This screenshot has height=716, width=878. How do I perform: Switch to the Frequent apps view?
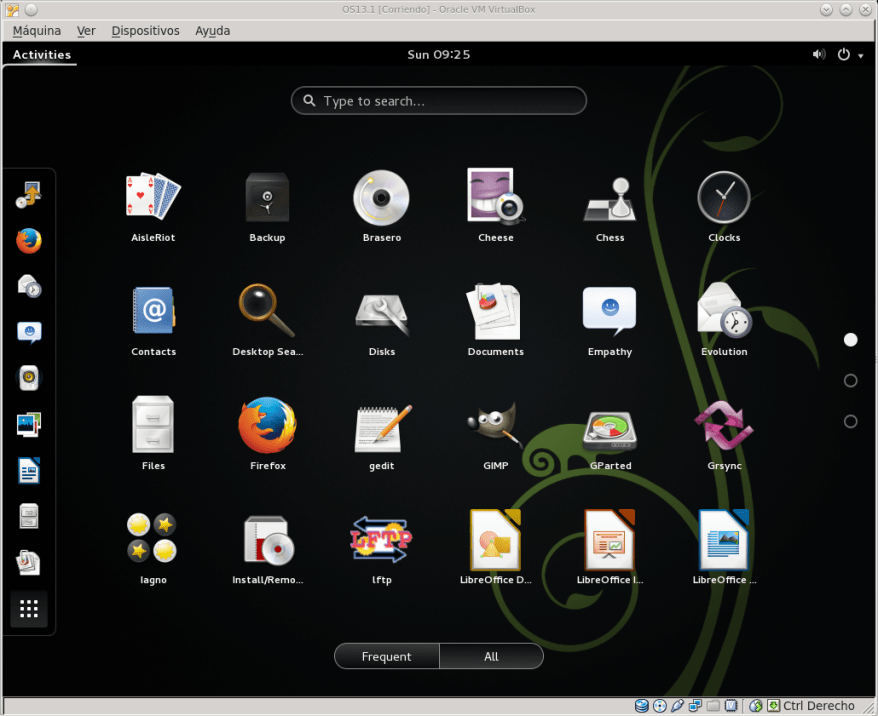pyautogui.click(x=387, y=657)
